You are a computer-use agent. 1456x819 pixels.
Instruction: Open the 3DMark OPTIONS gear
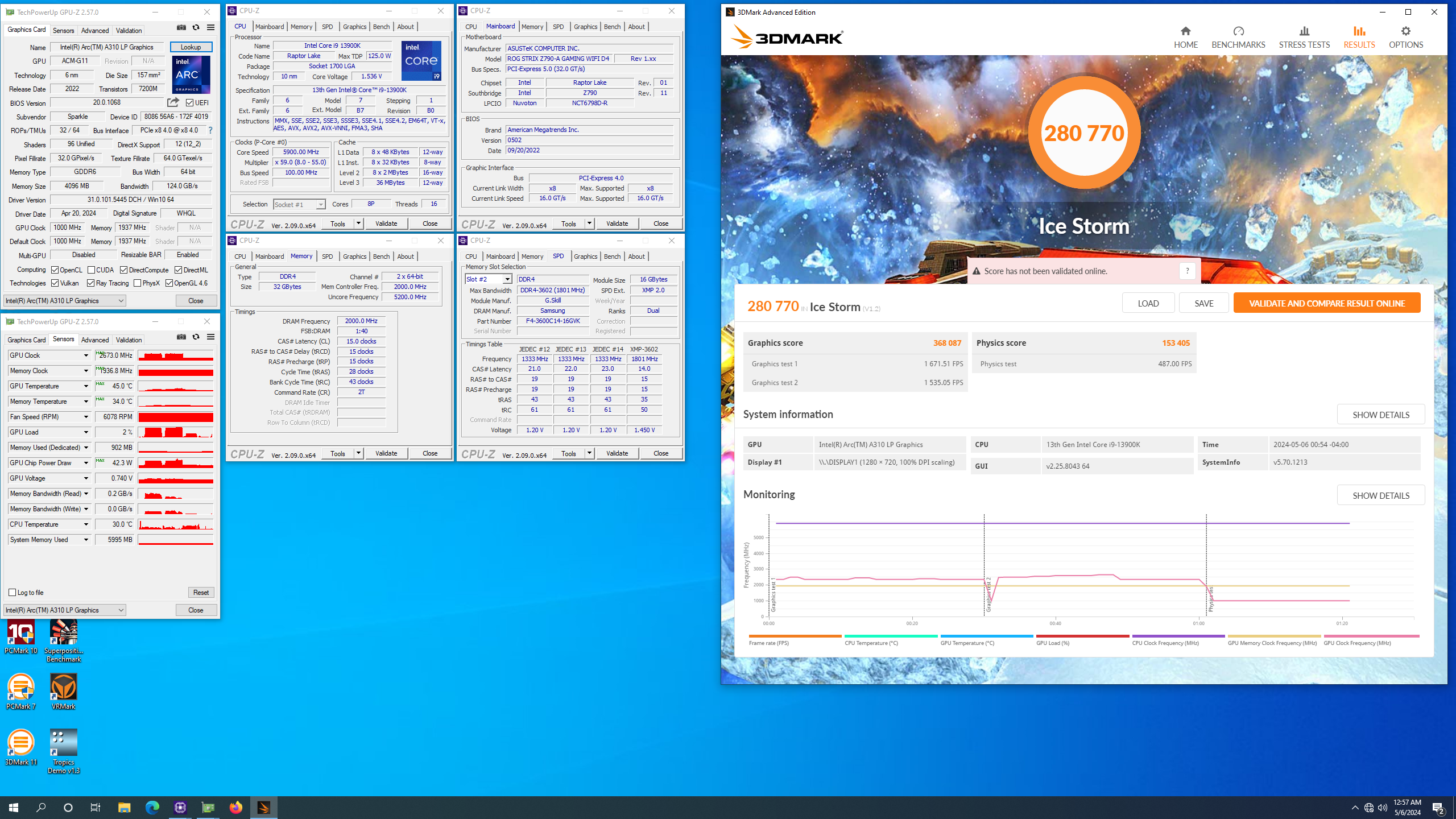(x=1406, y=38)
